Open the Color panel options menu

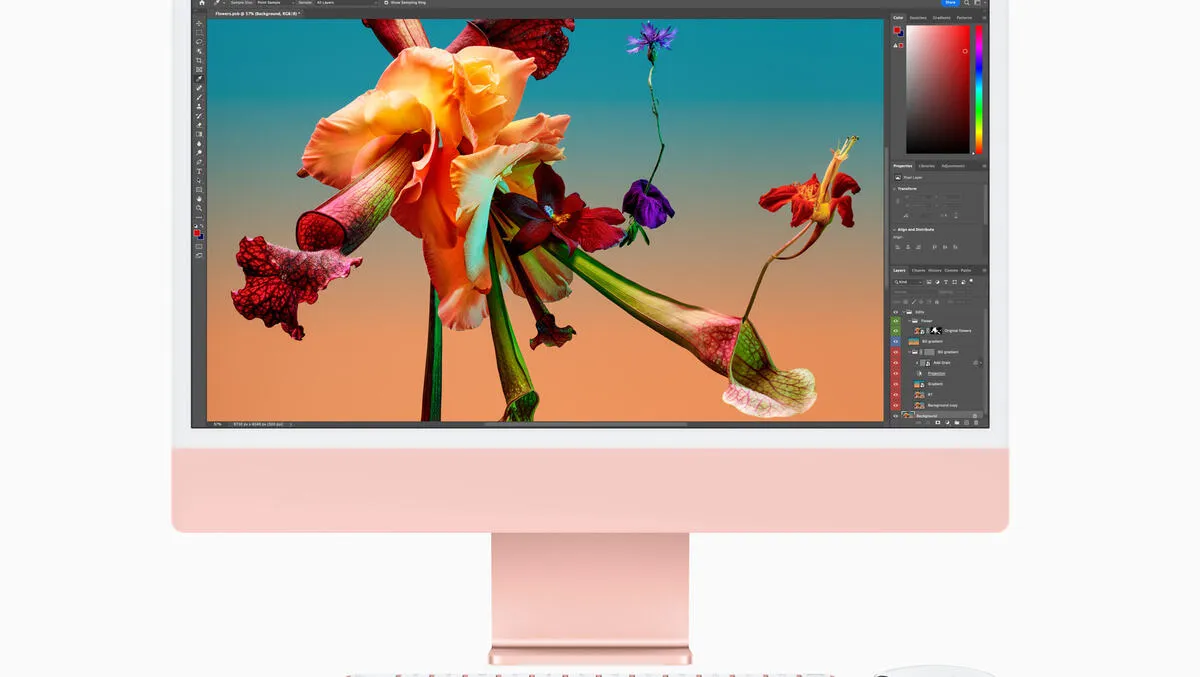(984, 17)
